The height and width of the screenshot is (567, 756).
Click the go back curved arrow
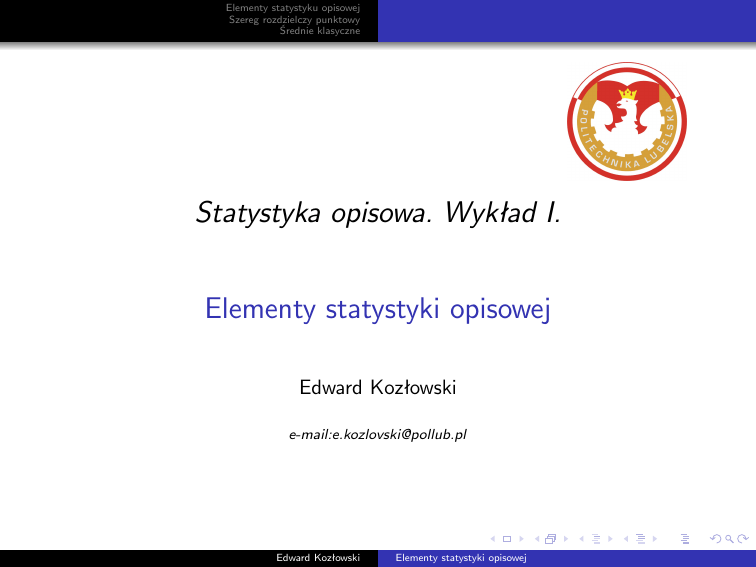pos(713,540)
